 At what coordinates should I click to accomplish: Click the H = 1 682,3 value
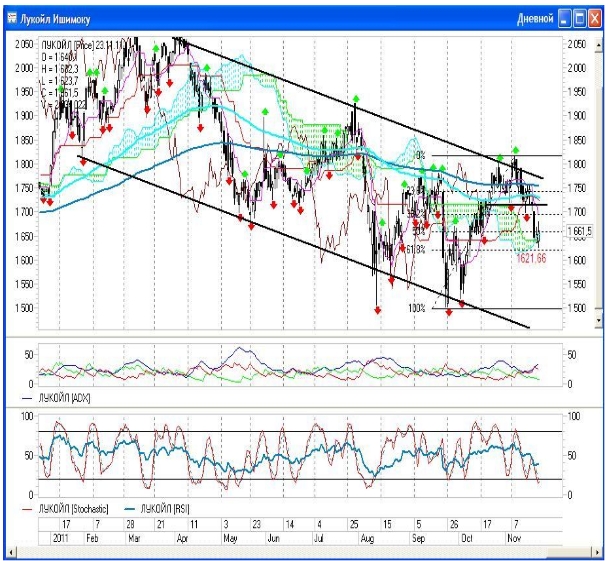[60, 69]
